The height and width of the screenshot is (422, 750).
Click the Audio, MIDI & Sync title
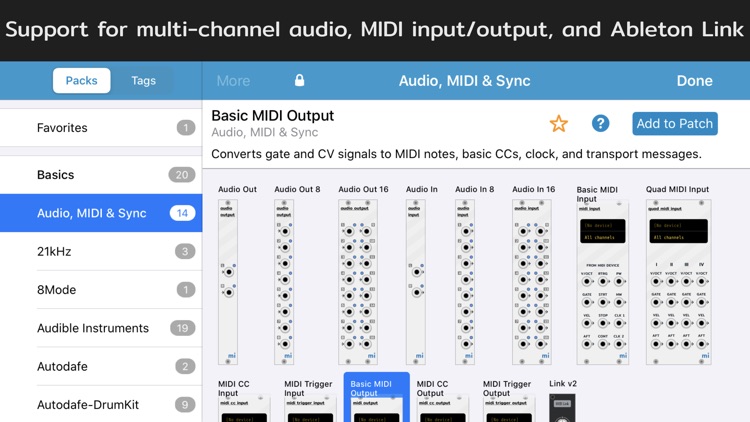coord(464,81)
